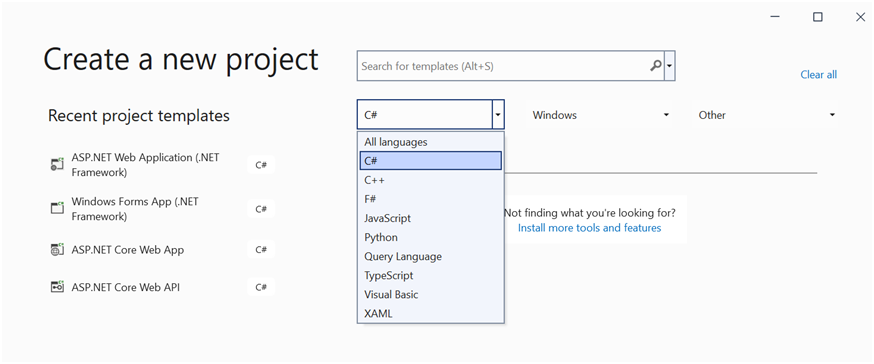Image resolution: width=874 pixels, height=364 pixels.
Task: Open the Other project type dropdown
Action: click(x=766, y=115)
